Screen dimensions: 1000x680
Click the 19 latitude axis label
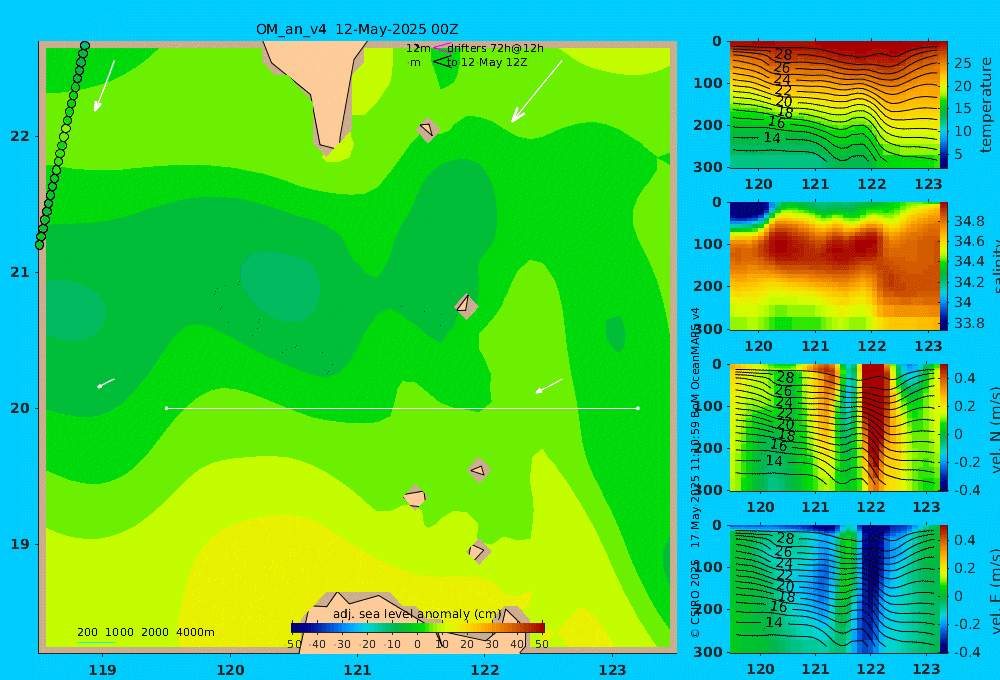(20, 544)
